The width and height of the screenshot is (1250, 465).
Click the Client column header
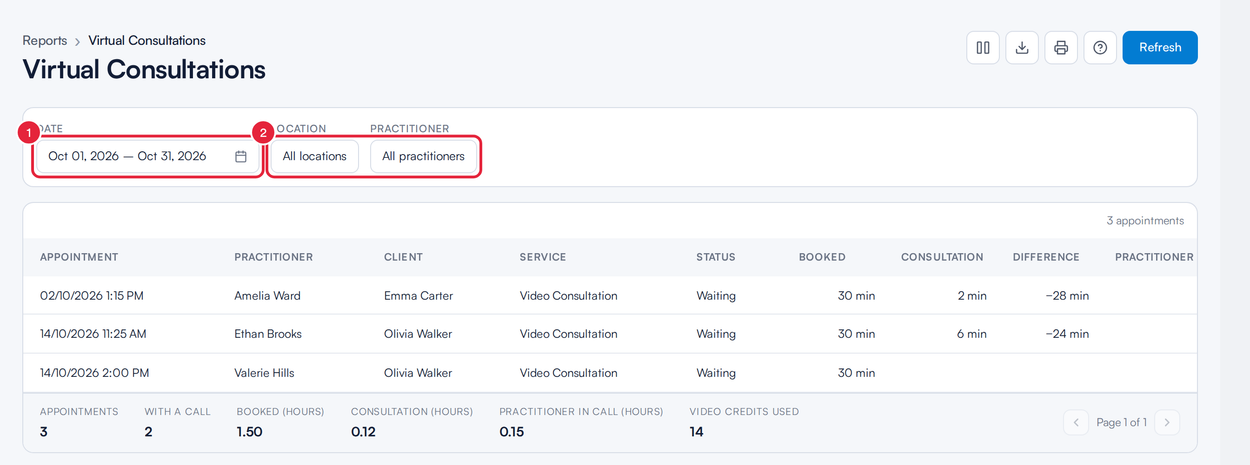point(403,257)
